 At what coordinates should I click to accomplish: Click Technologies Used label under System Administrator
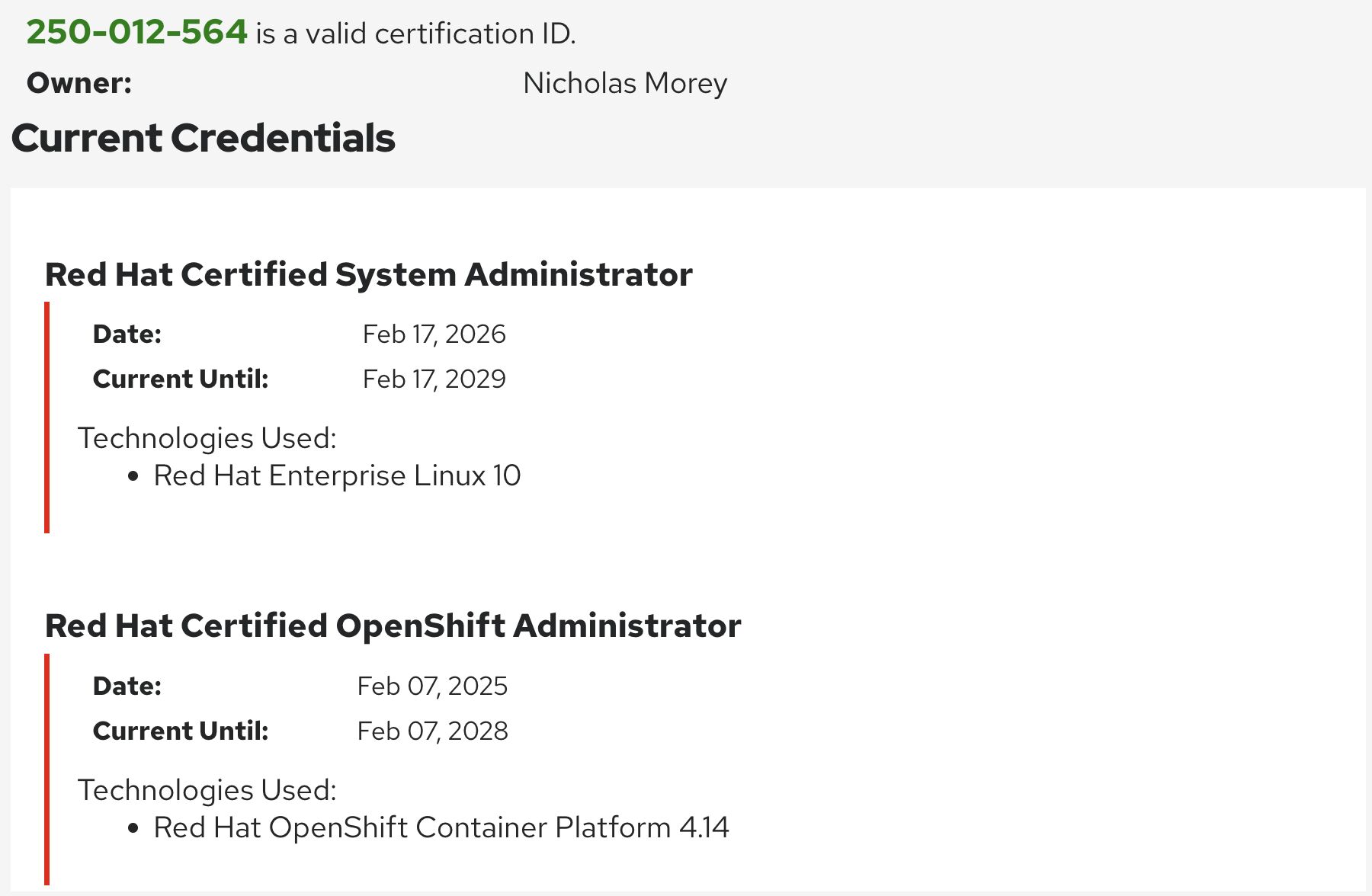pos(207,438)
